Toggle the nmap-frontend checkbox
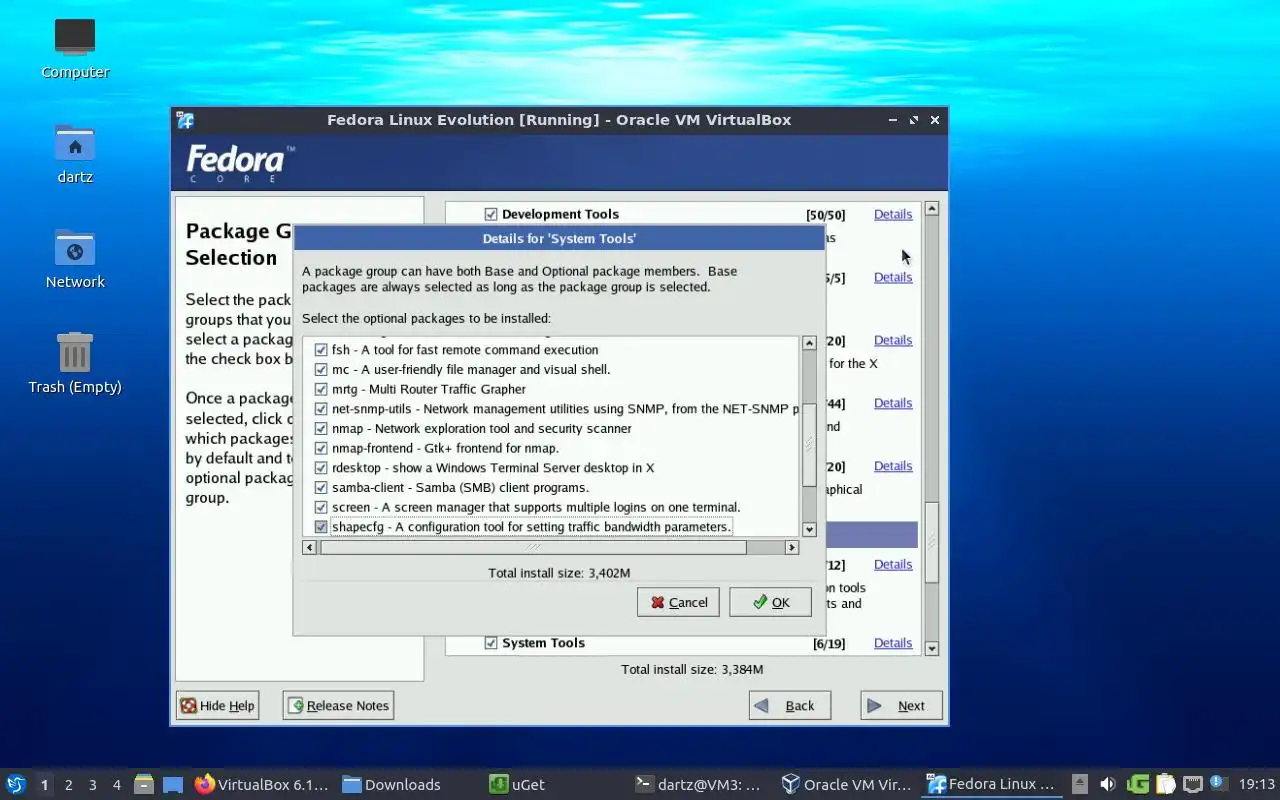Viewport: 1280px width, 800px height. 321,448
